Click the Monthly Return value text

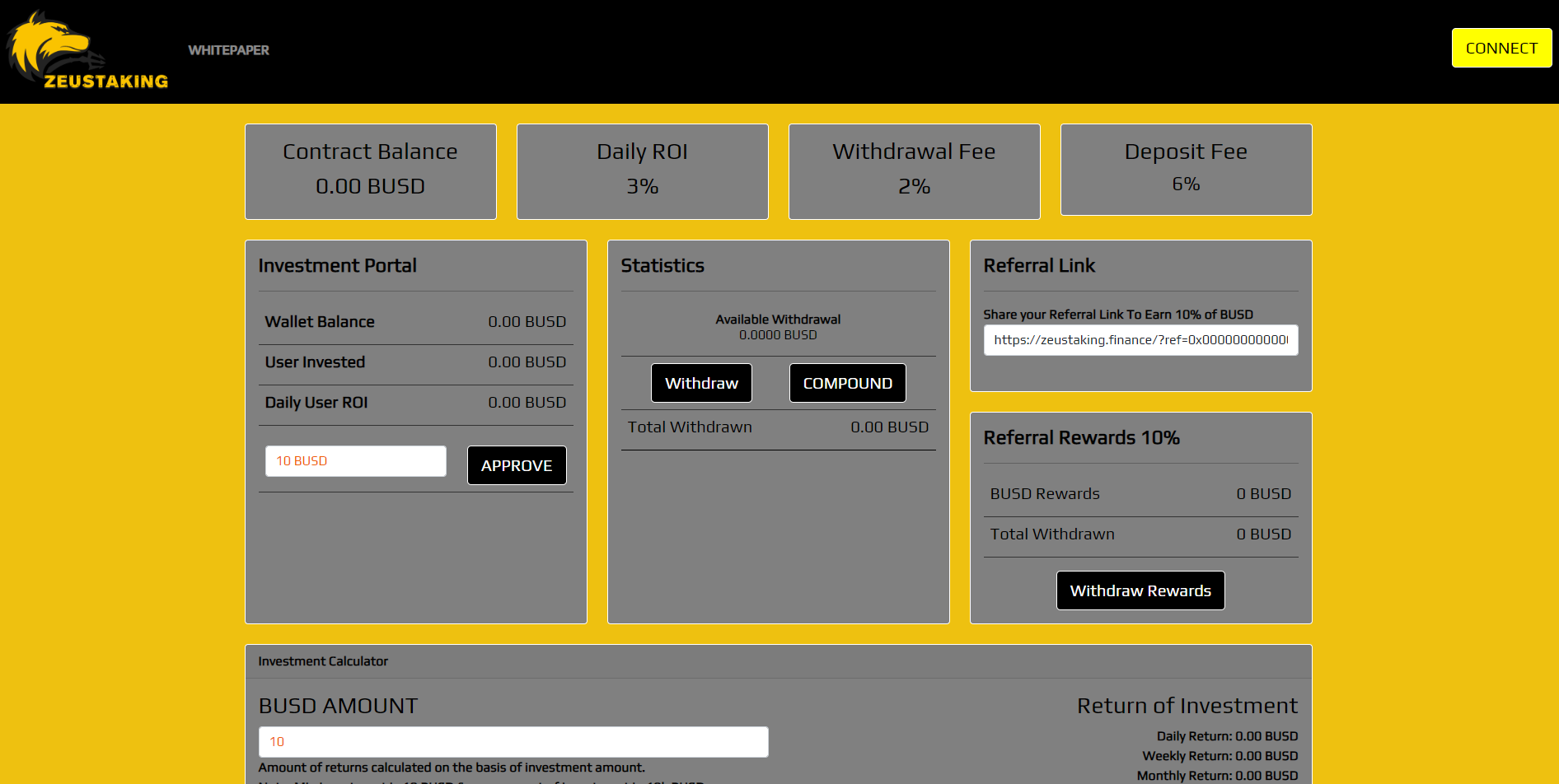point(1217,776)
